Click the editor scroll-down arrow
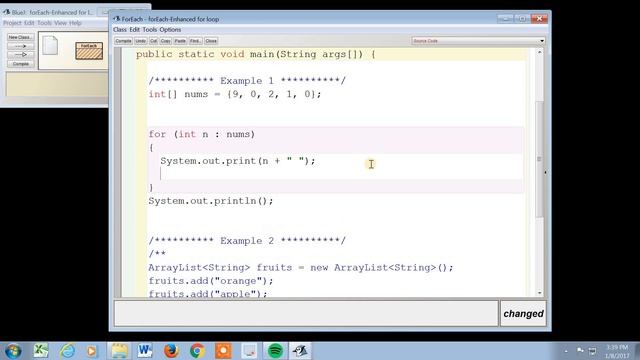The image size is (640, 360). tap(540, 293)
